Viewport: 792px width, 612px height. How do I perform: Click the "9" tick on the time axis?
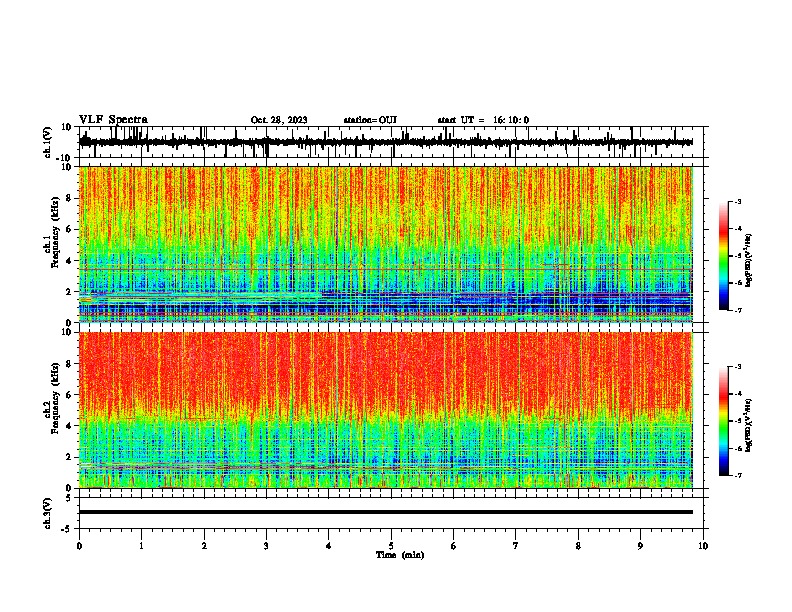pyautogui.click(x=640, y=546)
